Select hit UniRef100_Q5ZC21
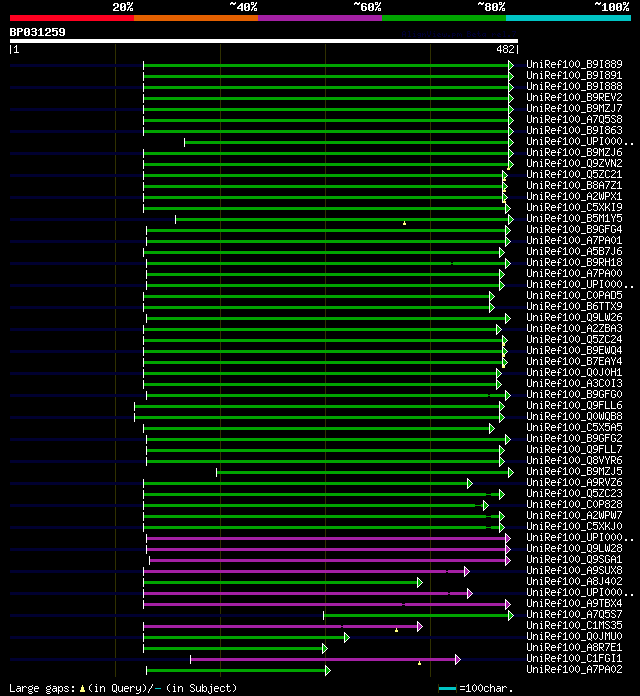 [574, 174]
